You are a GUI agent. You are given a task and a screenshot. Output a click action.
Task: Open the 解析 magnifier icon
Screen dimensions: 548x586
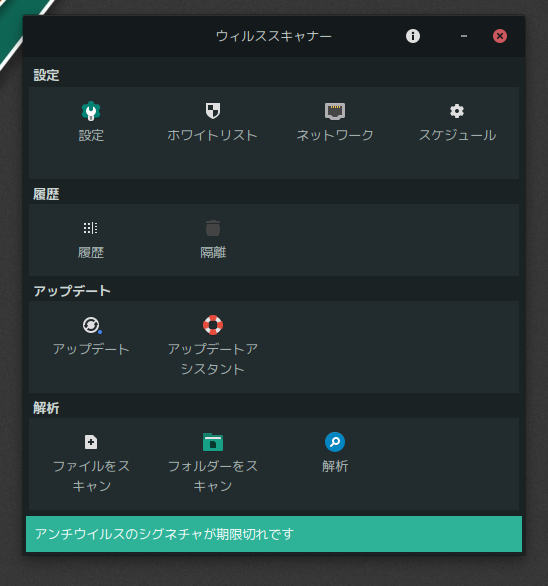335,442
